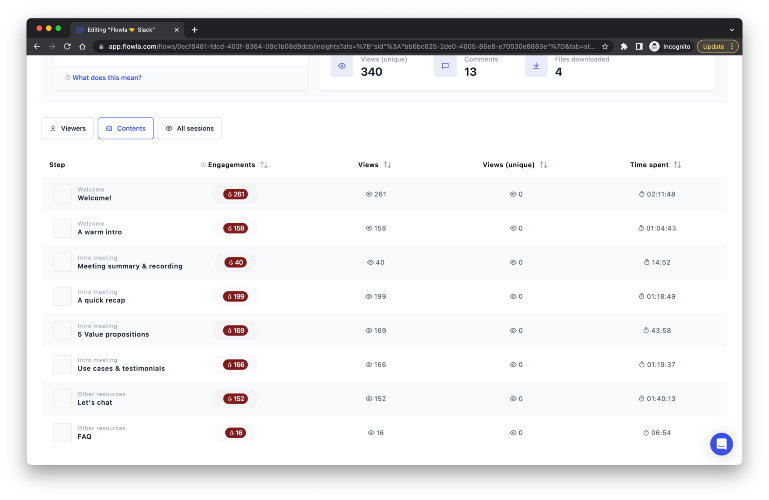
Task: Click the Update button in Chrome
Action: [718, 47]
